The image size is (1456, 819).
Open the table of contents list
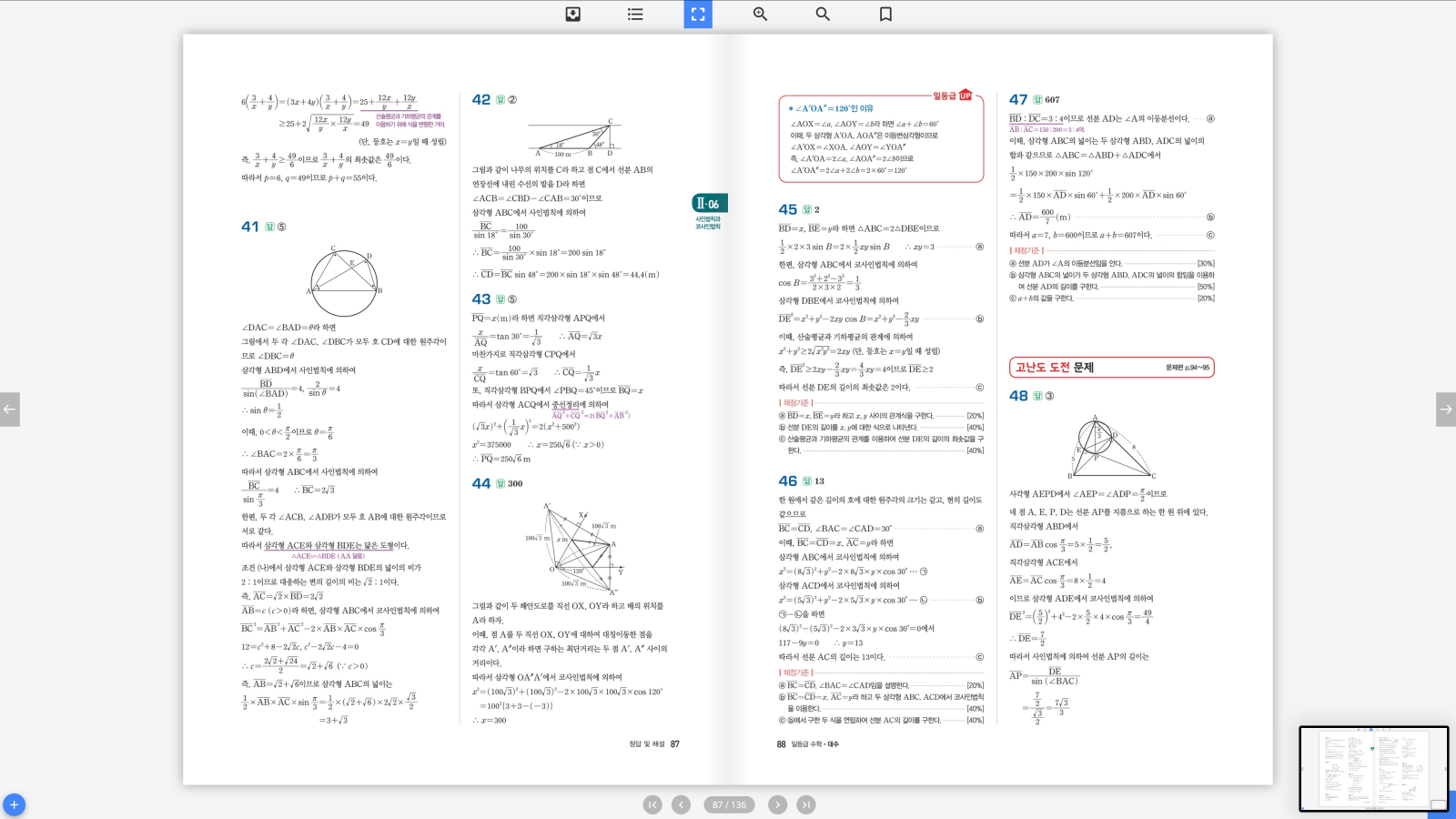click(x=635, y=14)
